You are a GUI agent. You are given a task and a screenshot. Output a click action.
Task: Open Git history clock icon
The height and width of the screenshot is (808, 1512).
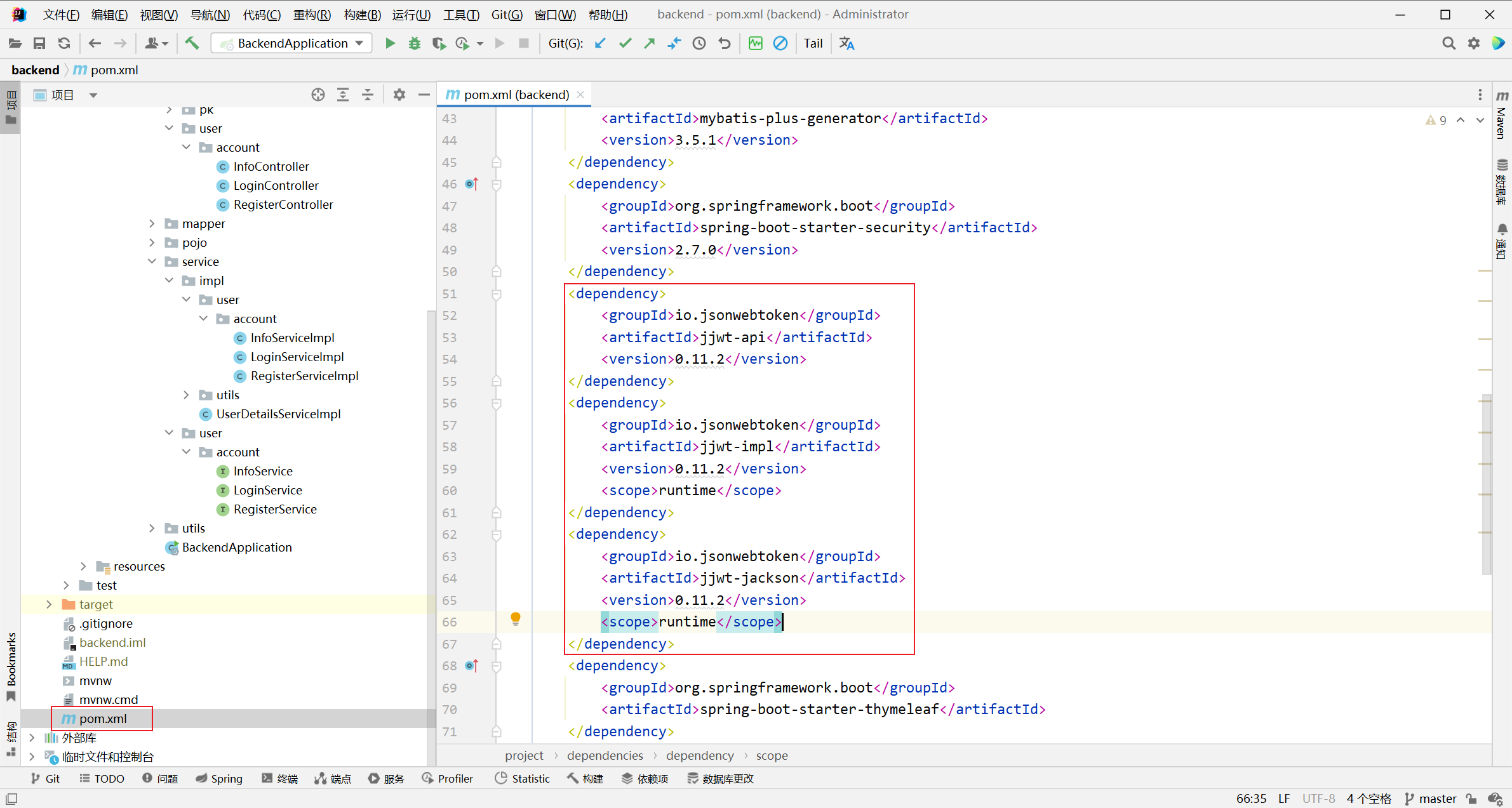point(699,43)
